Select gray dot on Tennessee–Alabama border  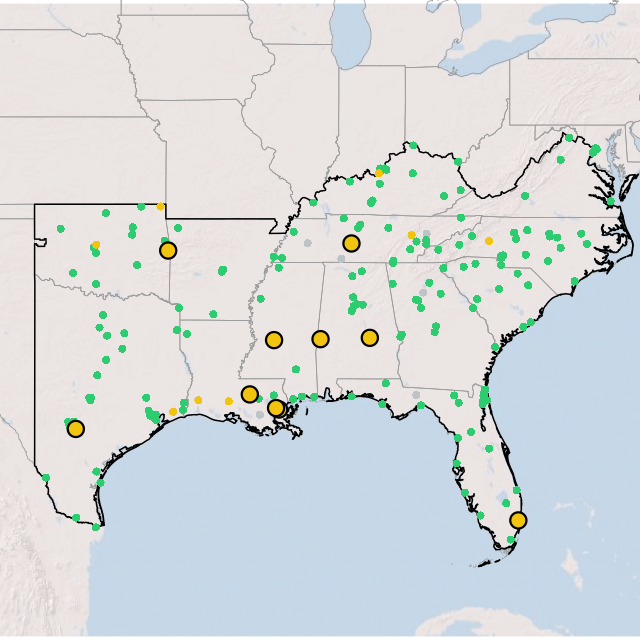tap(341, 258)
